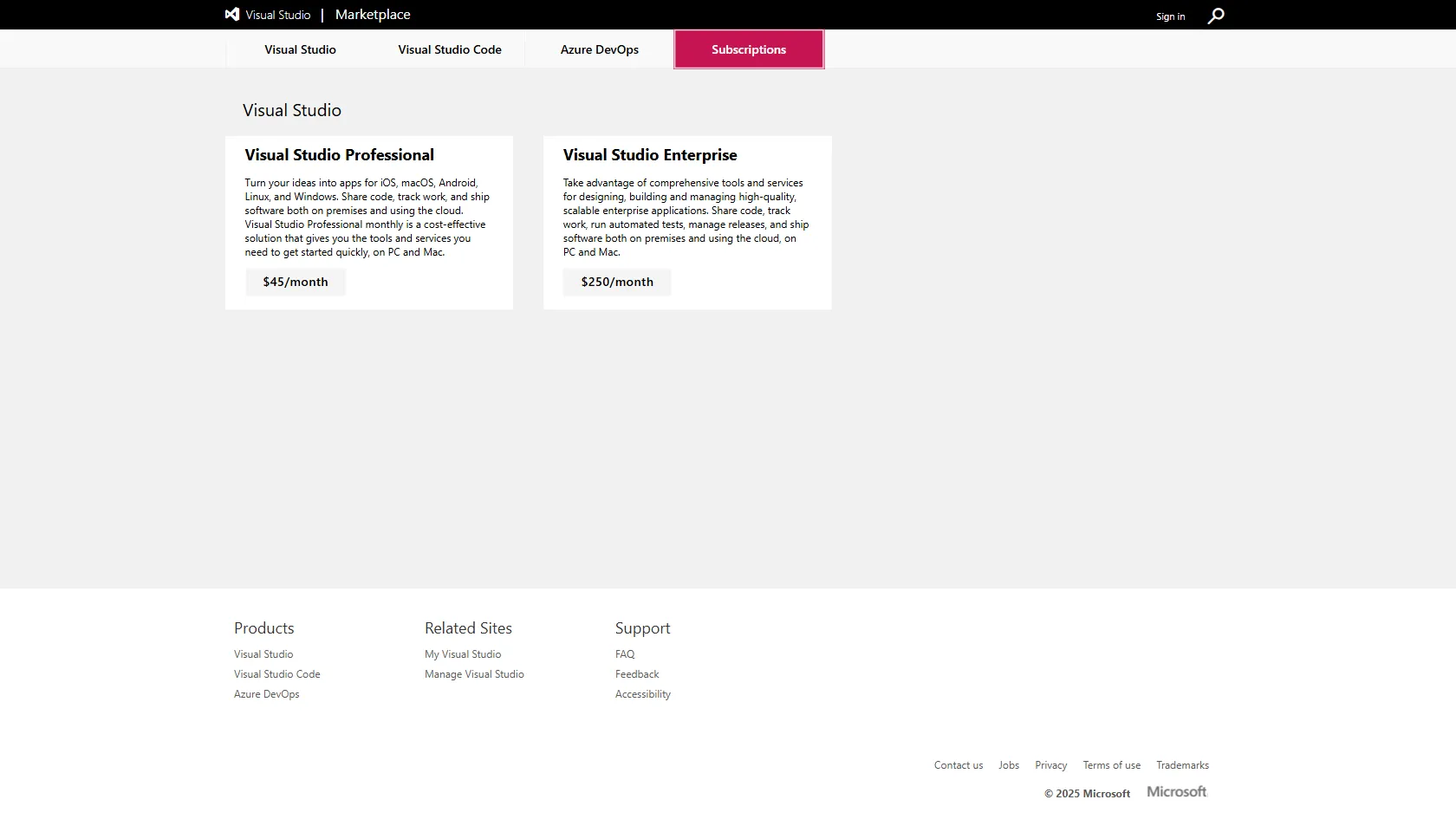Open the search magnifier icon

1216,16
